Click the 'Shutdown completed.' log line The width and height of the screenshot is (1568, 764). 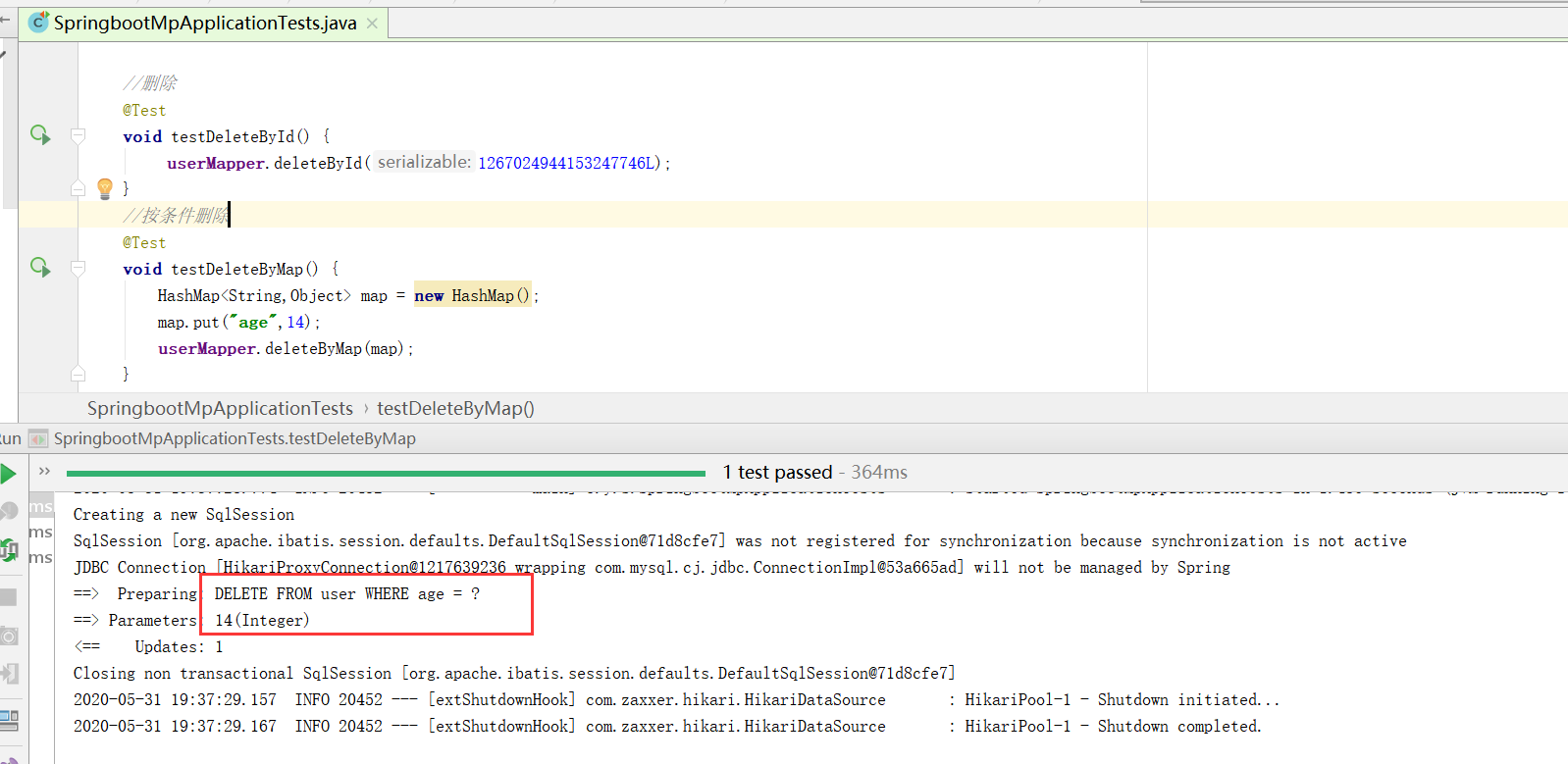[x=667, y=726]
